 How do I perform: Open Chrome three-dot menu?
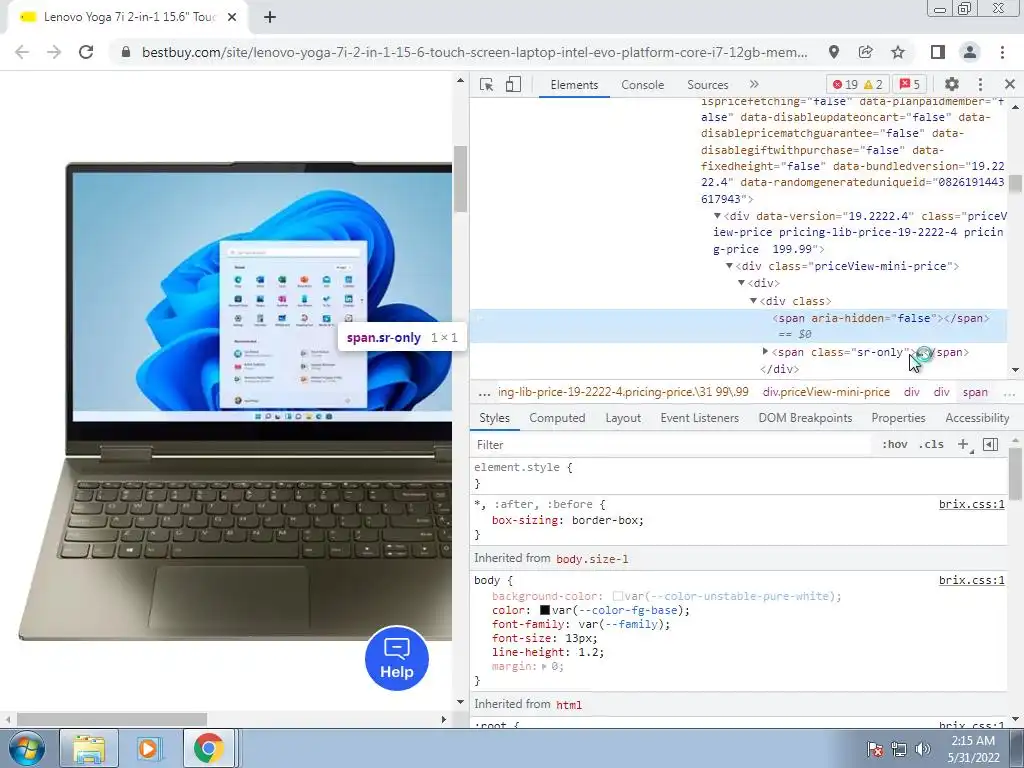coord(1002,52)
